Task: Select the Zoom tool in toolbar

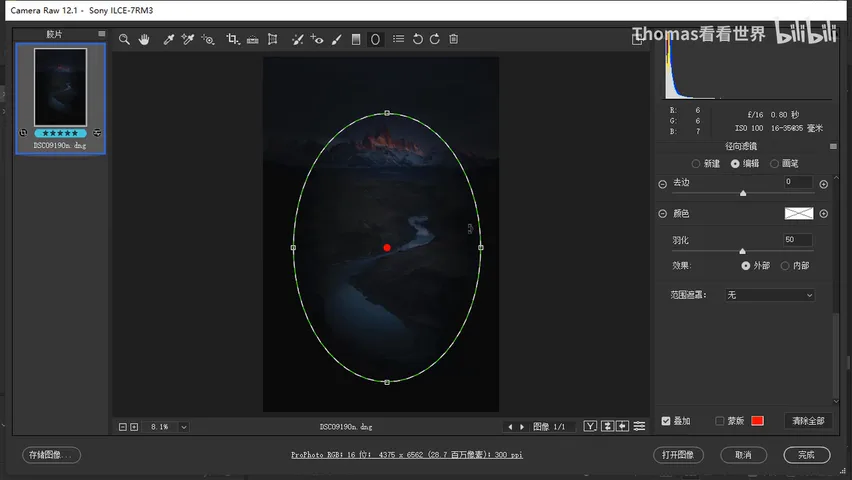Action: pyautogui.click(x=124, y=39)
